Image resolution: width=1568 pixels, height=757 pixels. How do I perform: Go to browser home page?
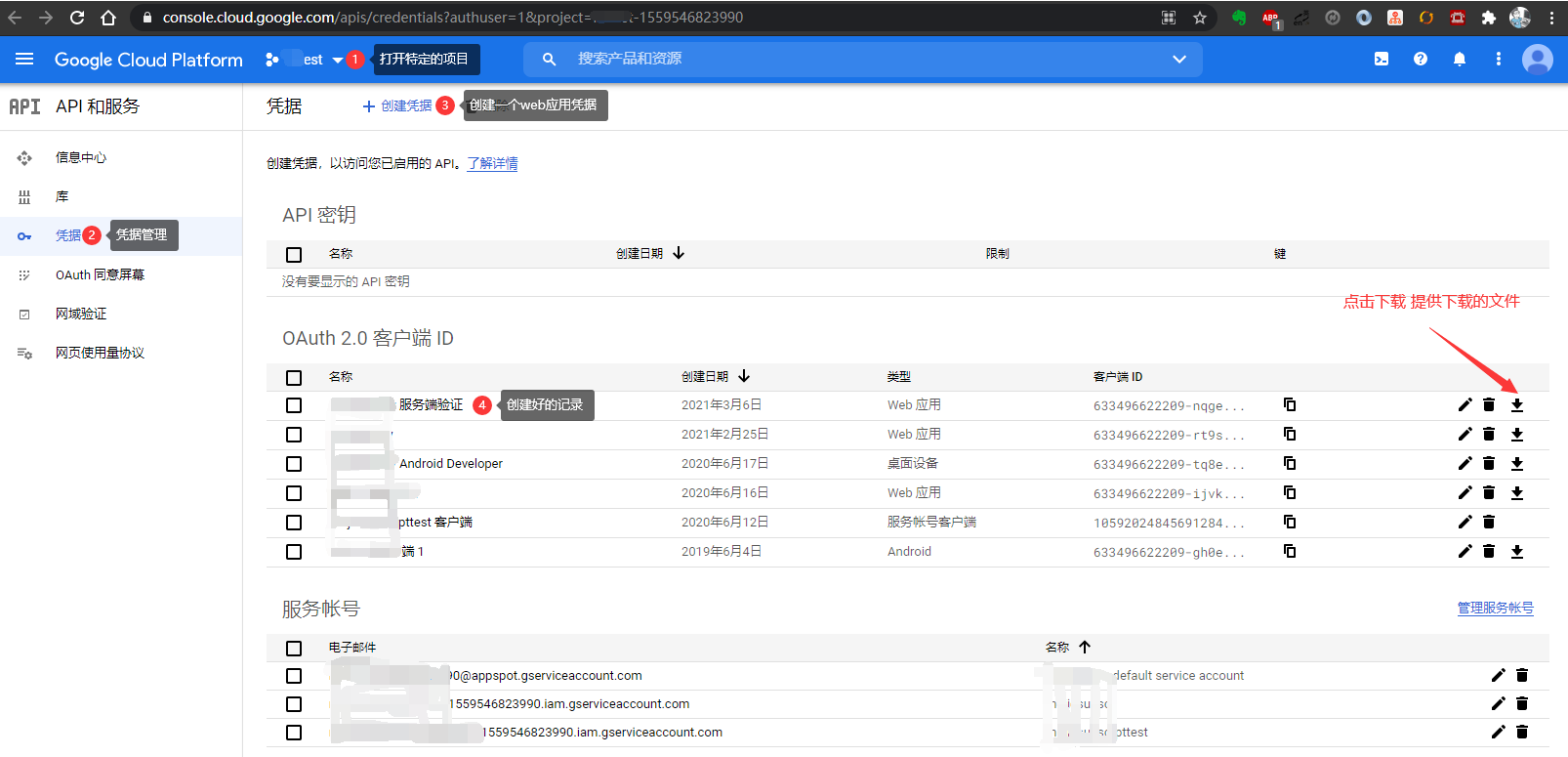(x=108, y=18)
